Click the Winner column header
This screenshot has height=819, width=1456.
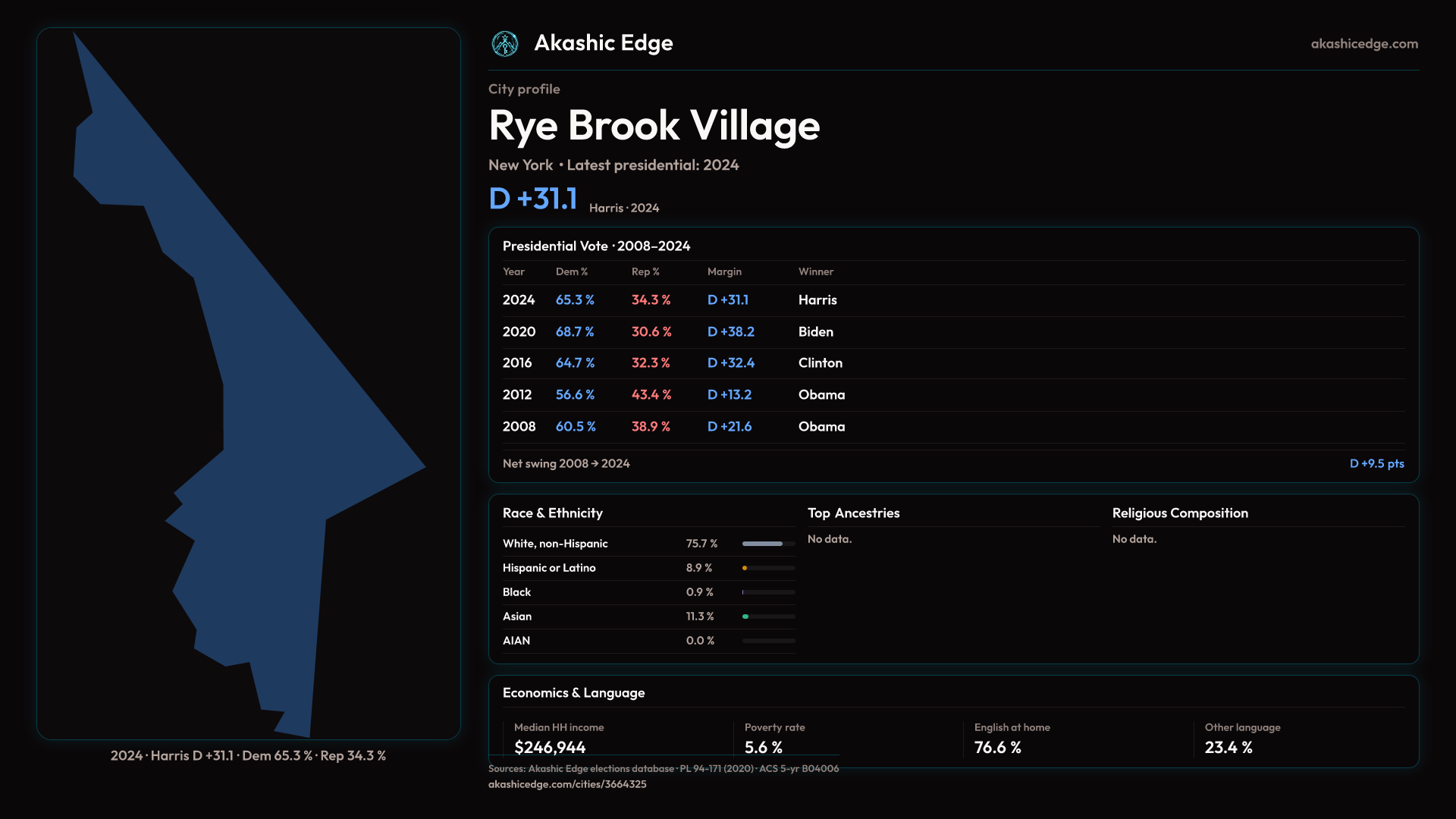click(815, 271)
